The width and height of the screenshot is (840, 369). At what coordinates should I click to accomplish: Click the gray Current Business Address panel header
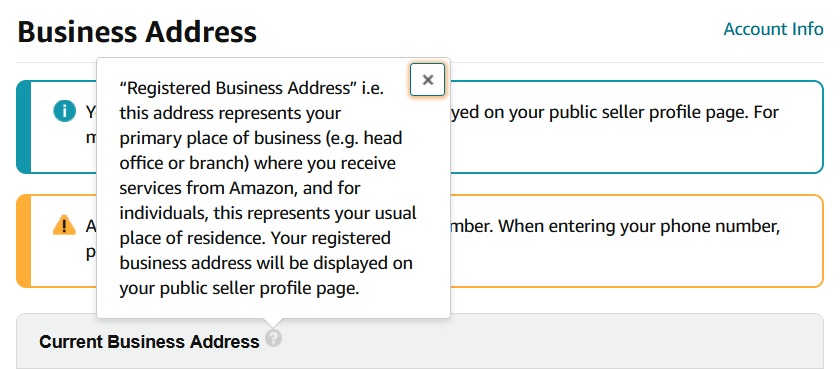[419, 341]
